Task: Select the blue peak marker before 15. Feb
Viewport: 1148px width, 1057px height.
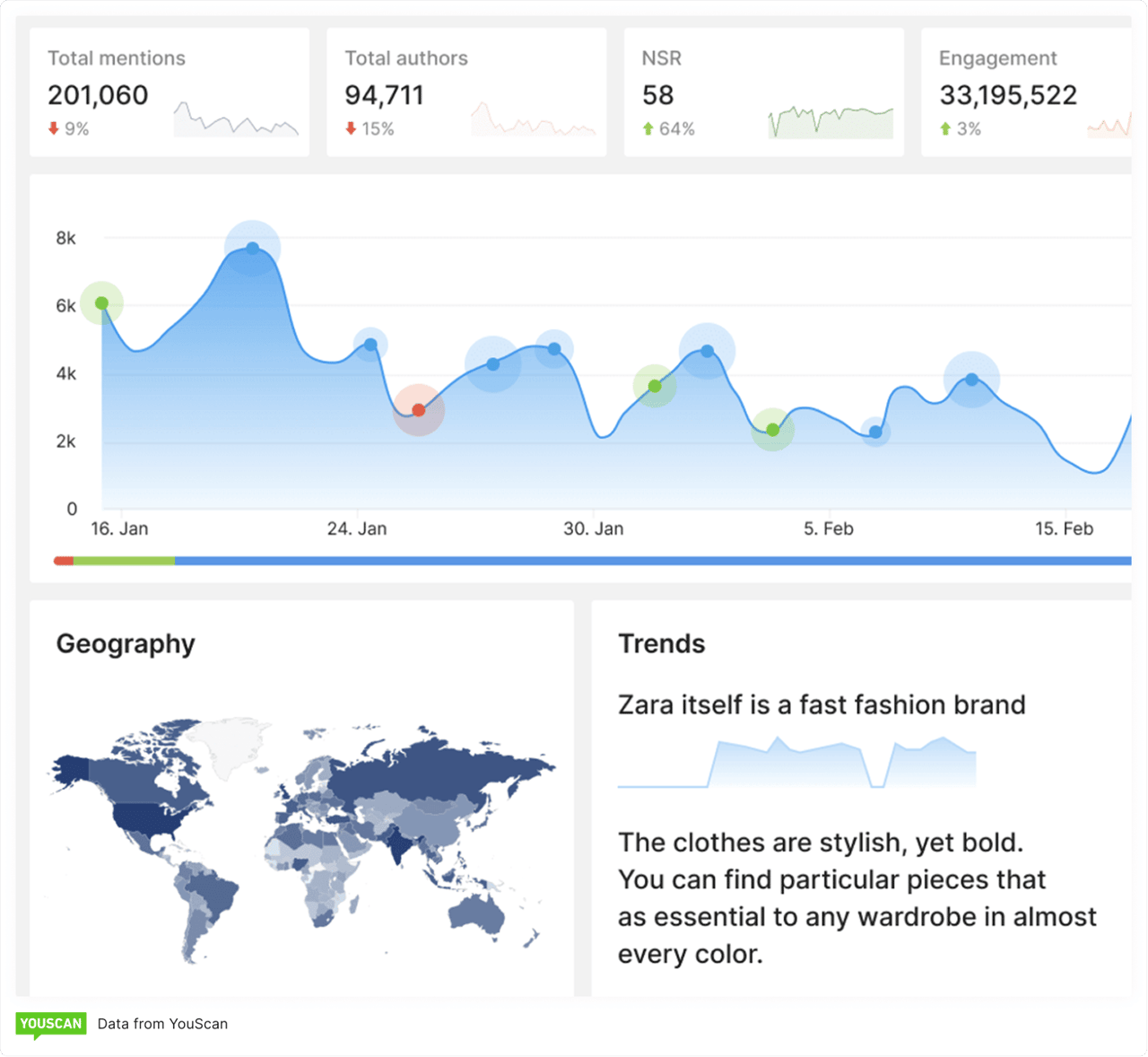Action: point(972,380)
